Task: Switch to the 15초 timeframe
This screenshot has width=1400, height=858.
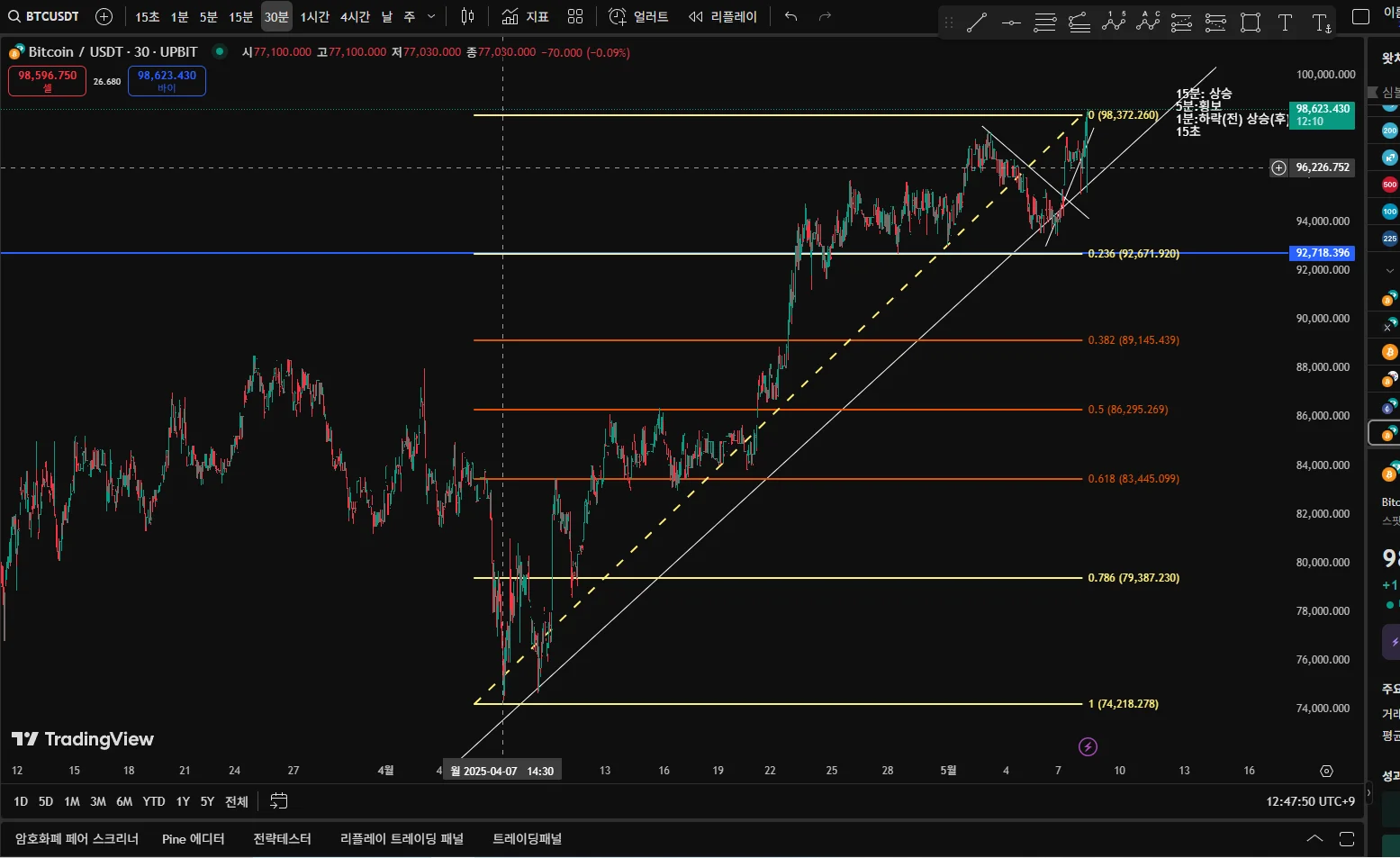Action: click(x=148, y=16)
